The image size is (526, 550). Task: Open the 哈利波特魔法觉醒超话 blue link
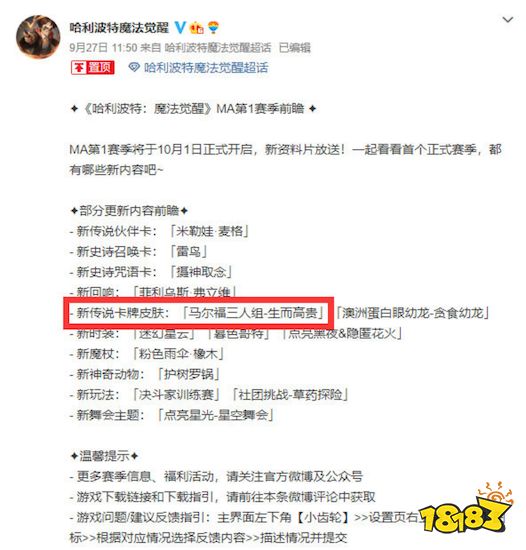click(x=206, y=67)
